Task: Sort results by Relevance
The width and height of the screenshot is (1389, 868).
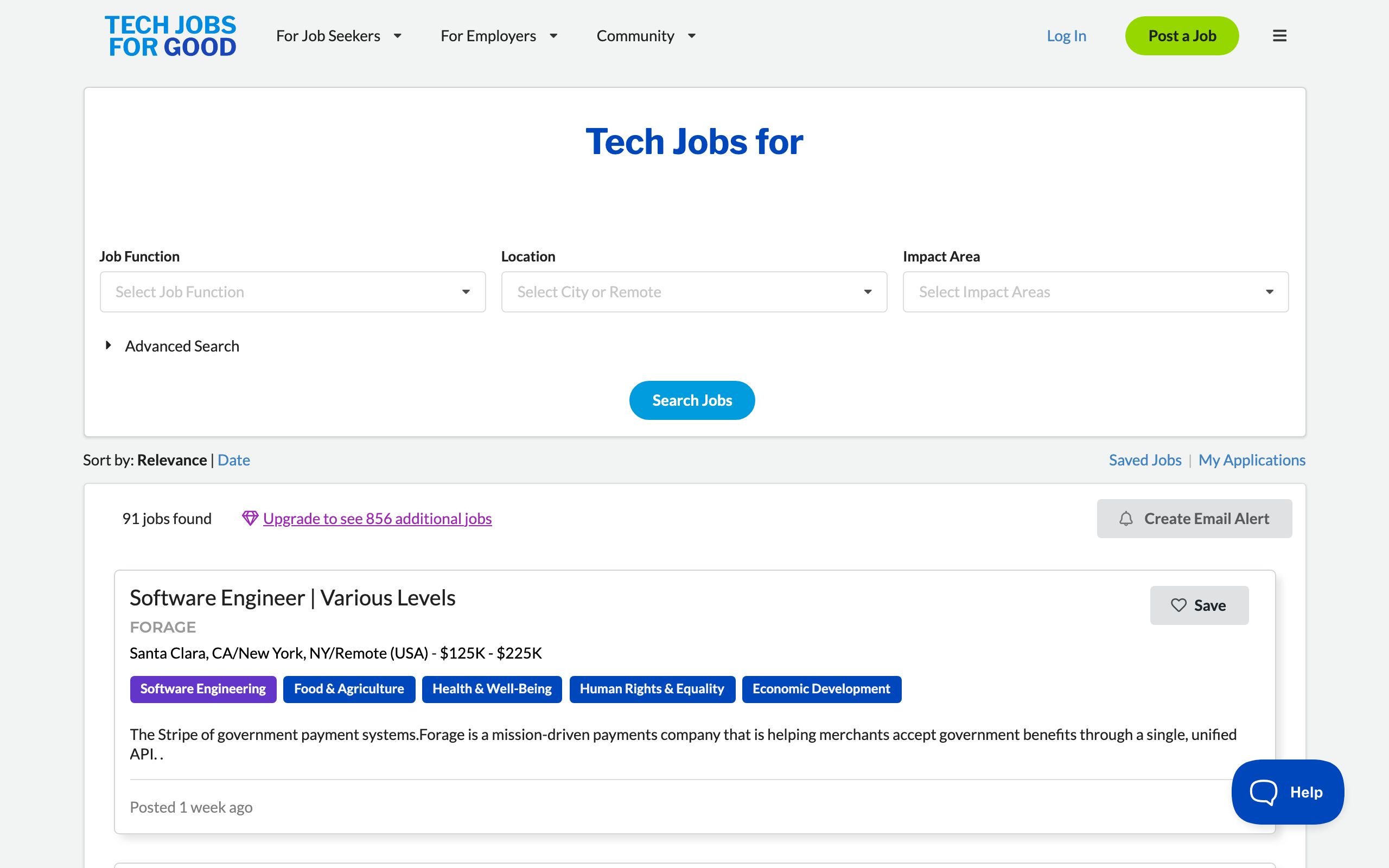Action: 171,460
